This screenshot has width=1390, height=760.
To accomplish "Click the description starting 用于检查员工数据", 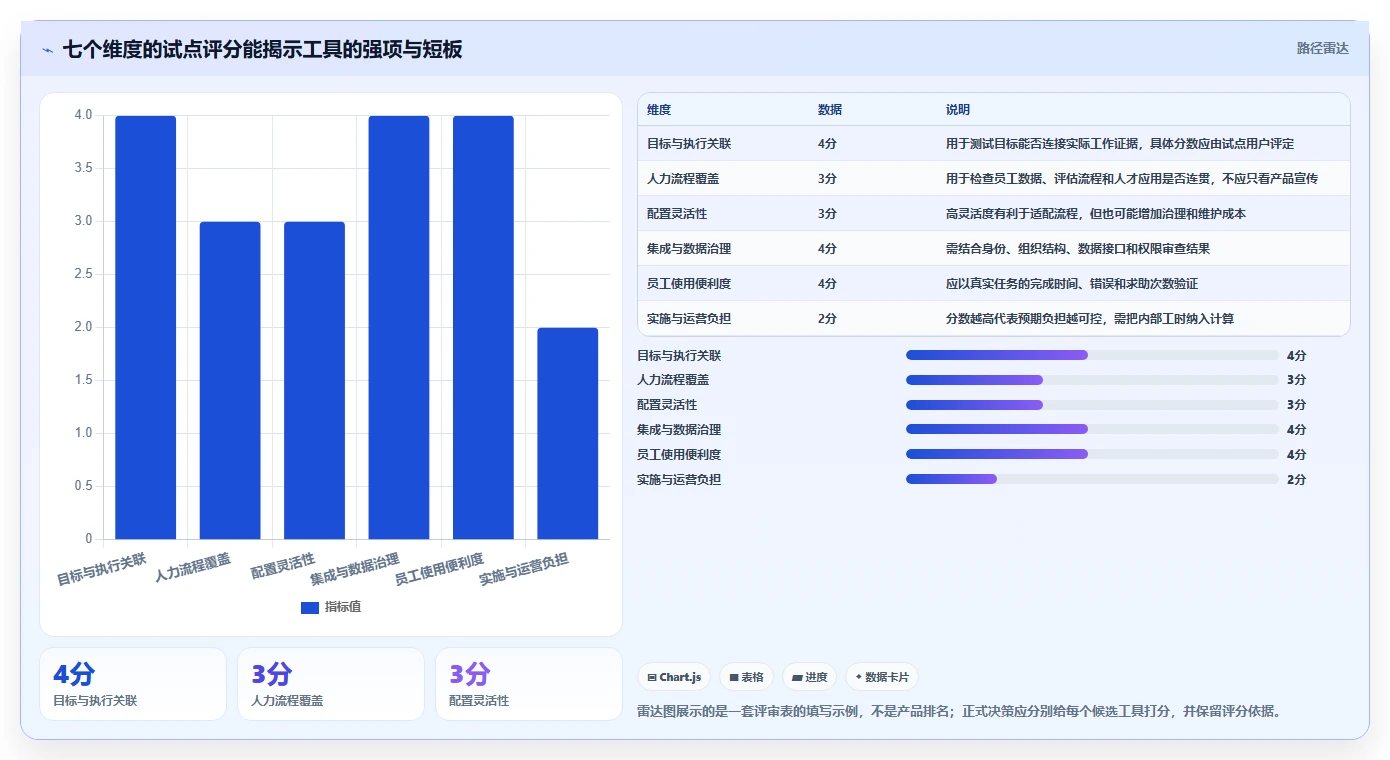I will coord(1132,179).
